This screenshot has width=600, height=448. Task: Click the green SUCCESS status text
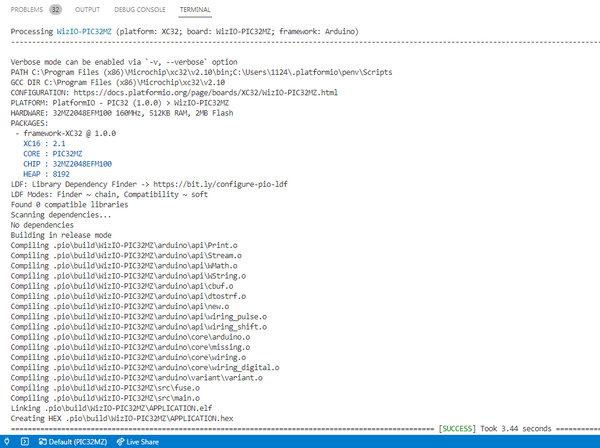tap(457, 428)
